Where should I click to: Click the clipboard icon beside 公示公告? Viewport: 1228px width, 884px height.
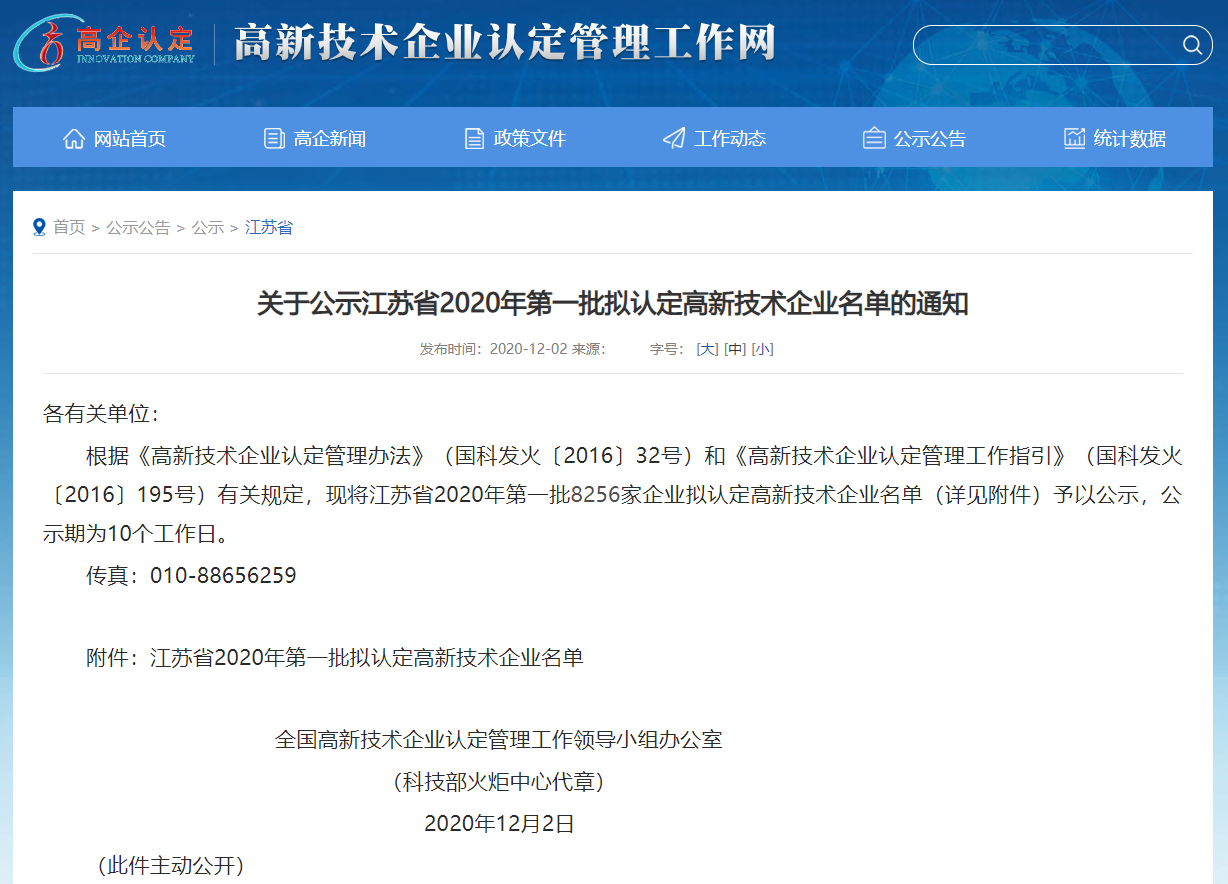click(874, 139)
